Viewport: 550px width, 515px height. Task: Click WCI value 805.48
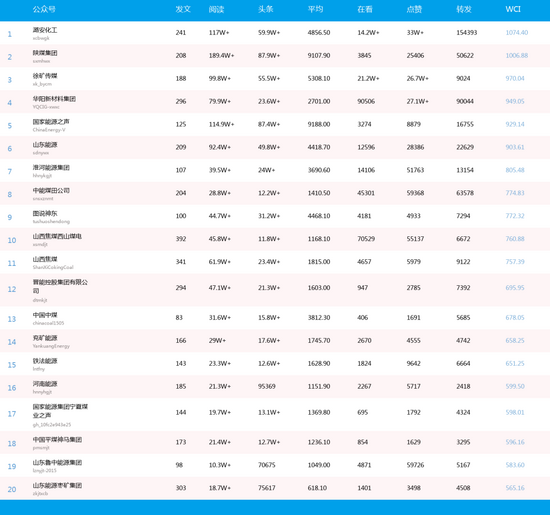pos(515,170)
